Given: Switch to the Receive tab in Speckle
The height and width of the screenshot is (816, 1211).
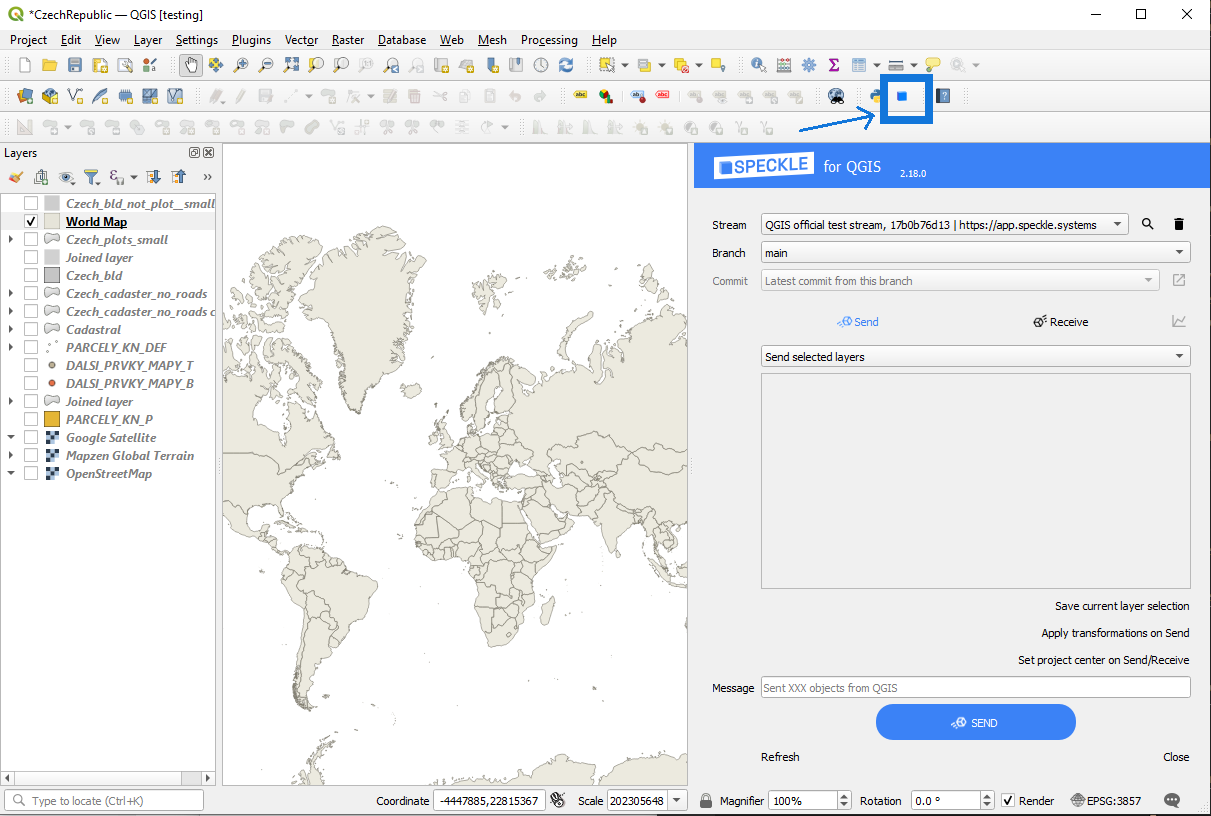Looking at the screenshot, I should 1060,322.
